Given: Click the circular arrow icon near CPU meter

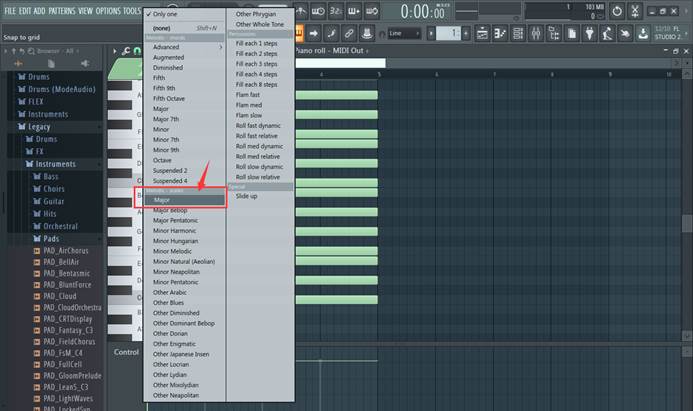Looking at the screenshot, I should 617,11.
